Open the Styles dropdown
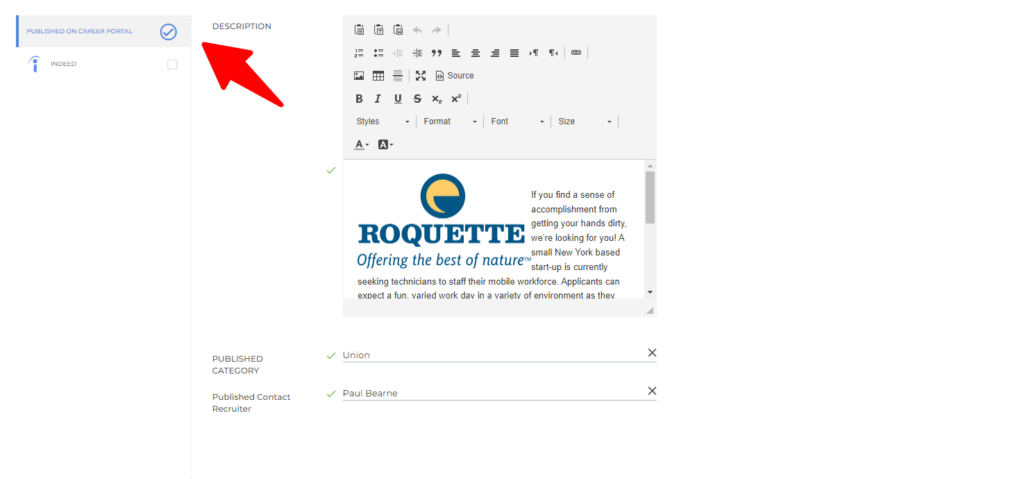This screenshot has width=1024, height=479. [383, 122]
